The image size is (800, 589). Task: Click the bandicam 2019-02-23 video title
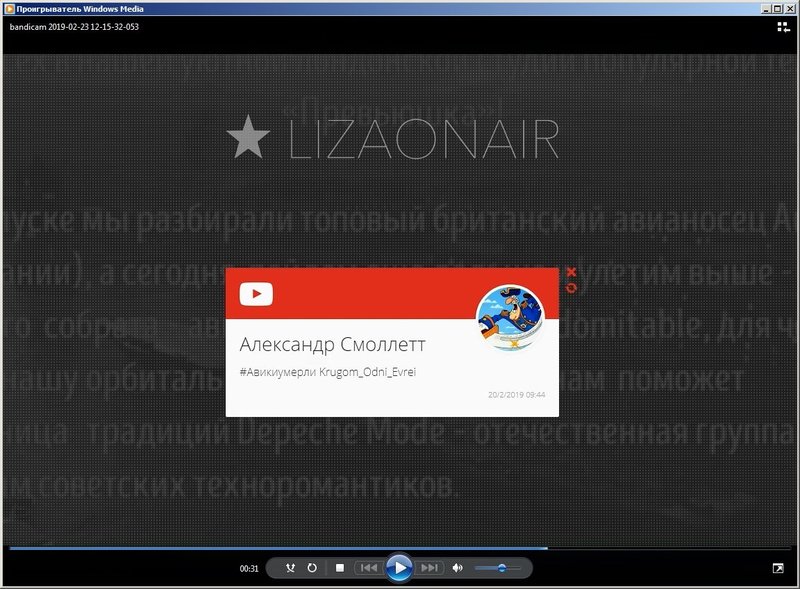coord(74,27)
